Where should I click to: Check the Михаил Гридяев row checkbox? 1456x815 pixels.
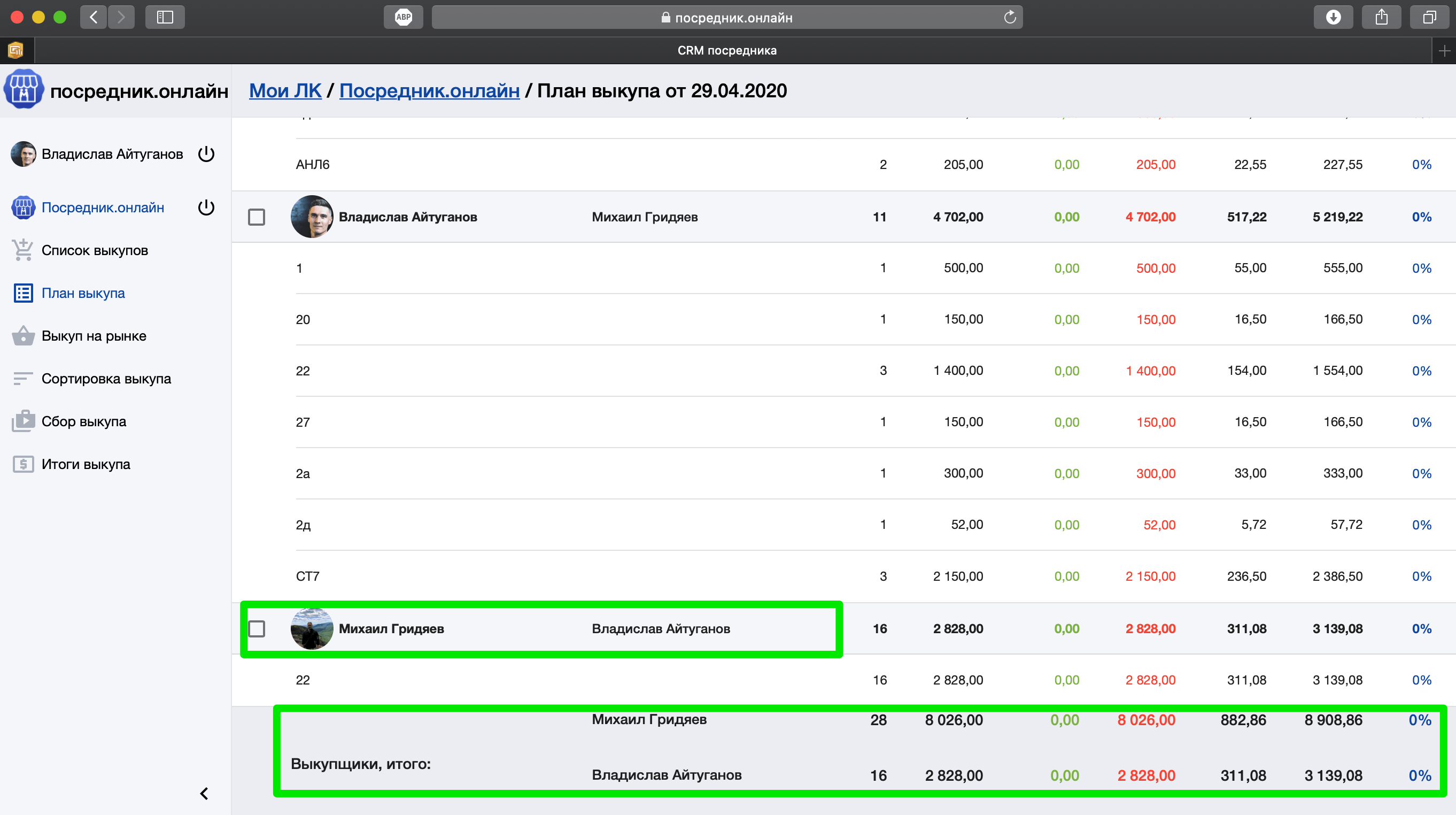pos(257,628)
